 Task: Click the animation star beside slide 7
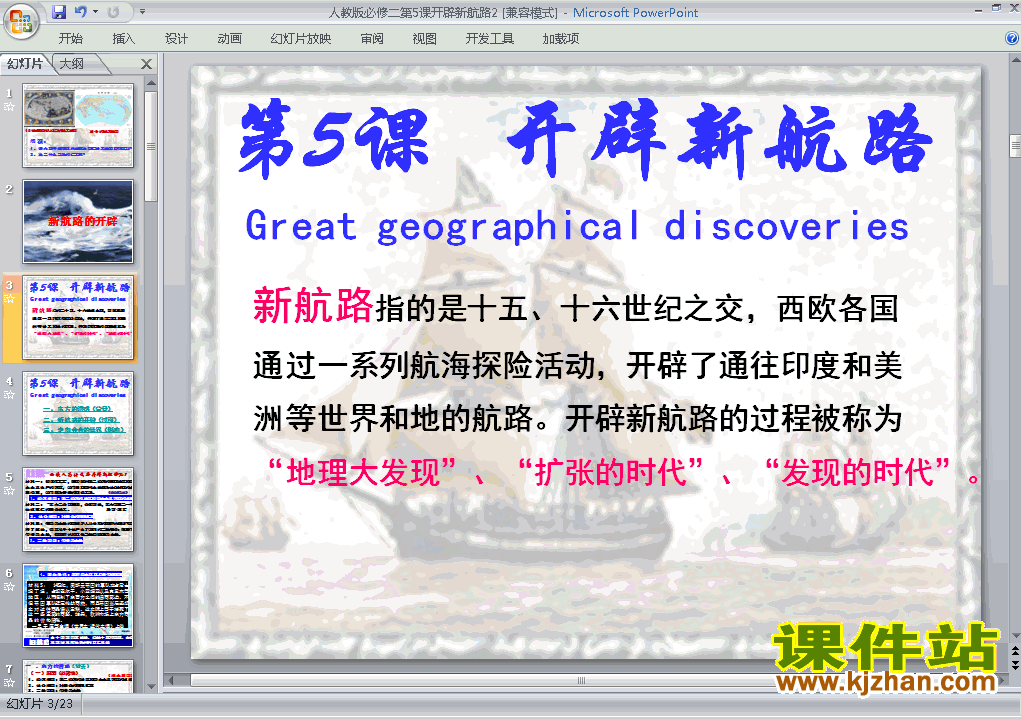coord(9,683)
